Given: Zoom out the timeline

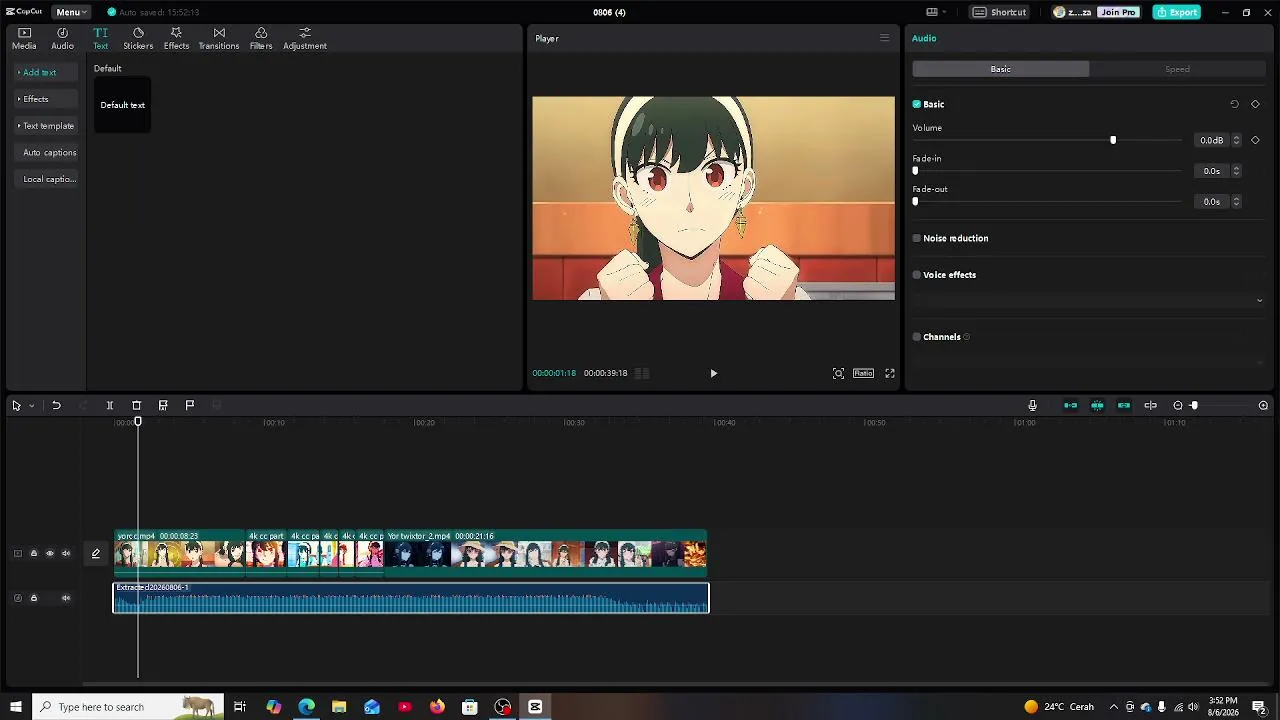Looking at the screenshot, I should (x=1178, y=405).
